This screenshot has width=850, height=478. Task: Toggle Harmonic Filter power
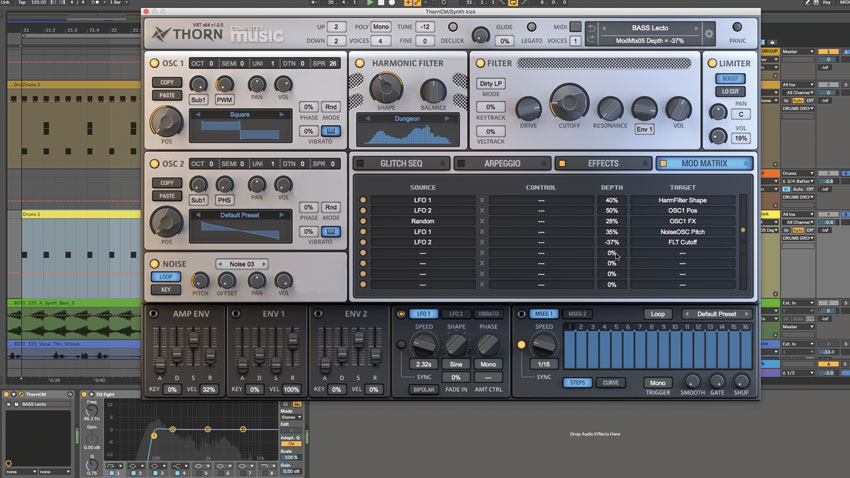pyautogui.click(x=359, y=63)
